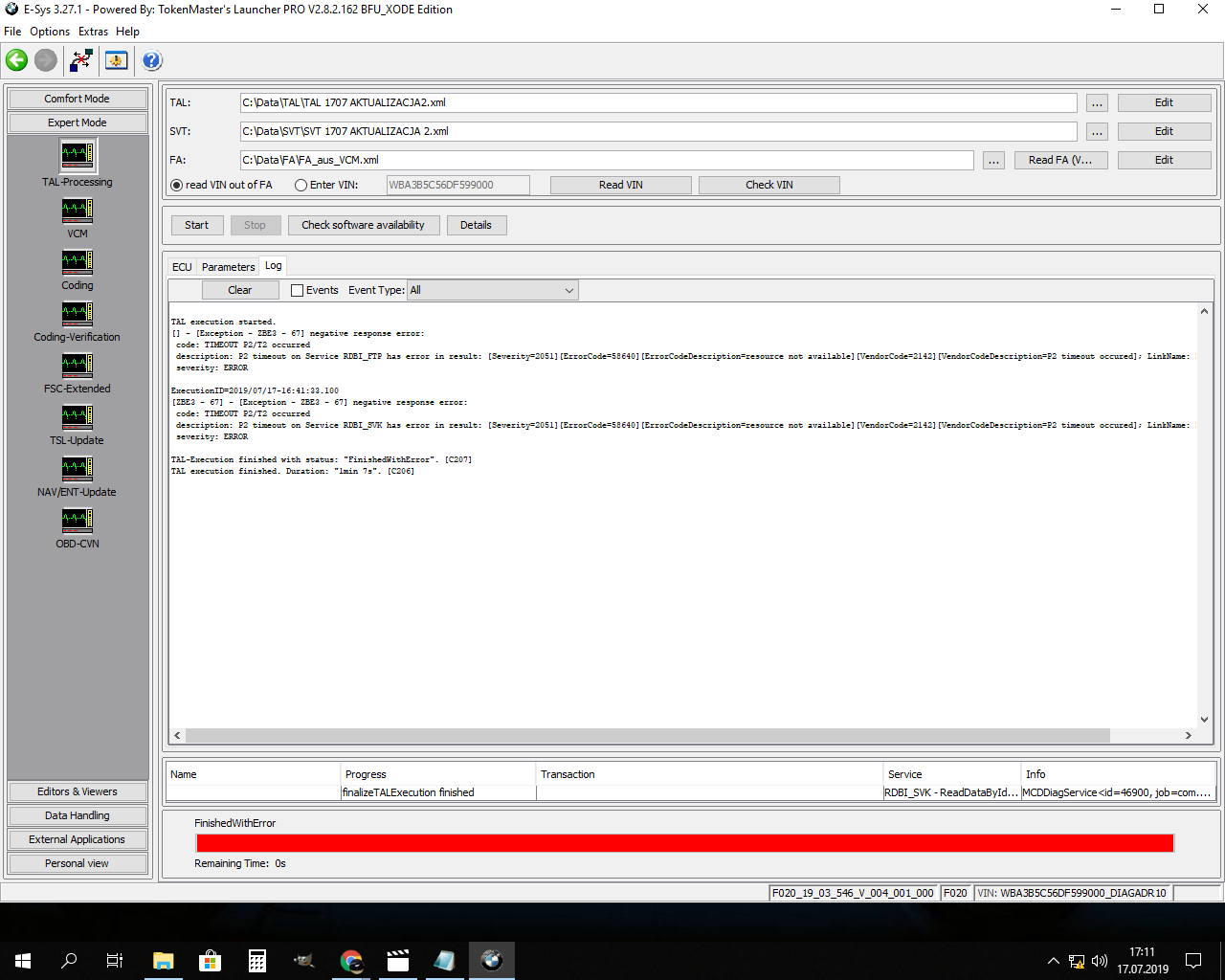The image size is (1225, 980).
Task: Select the 'Enter VIN' radio button
Action: (301, 185)
